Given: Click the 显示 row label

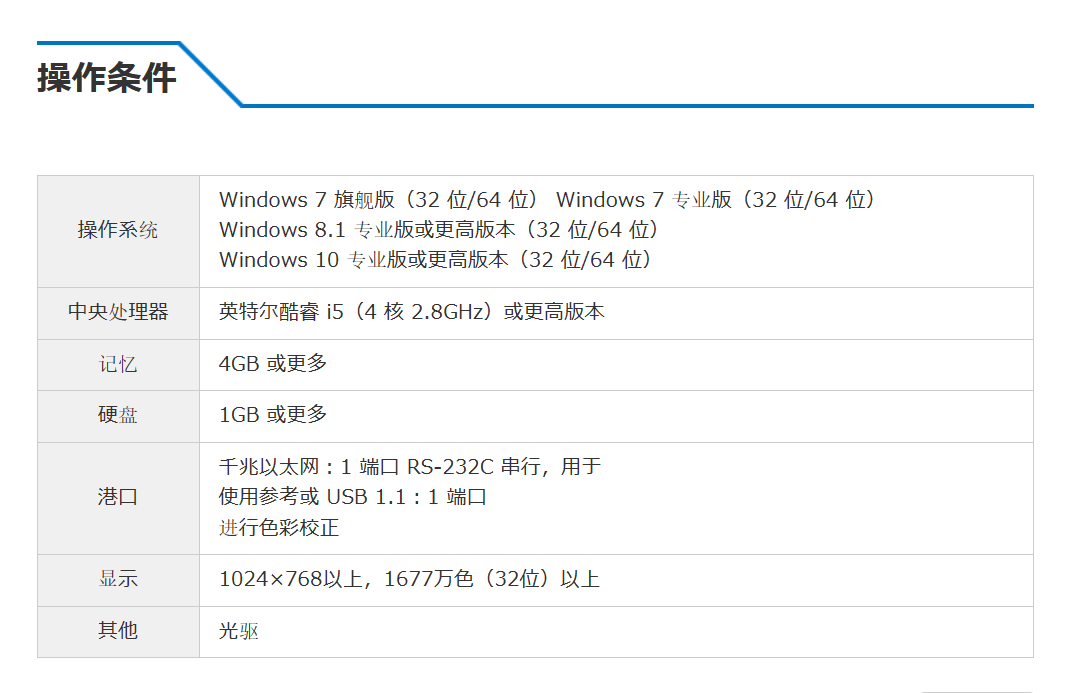Looking at the screenshot, I should tap(118, 580).
